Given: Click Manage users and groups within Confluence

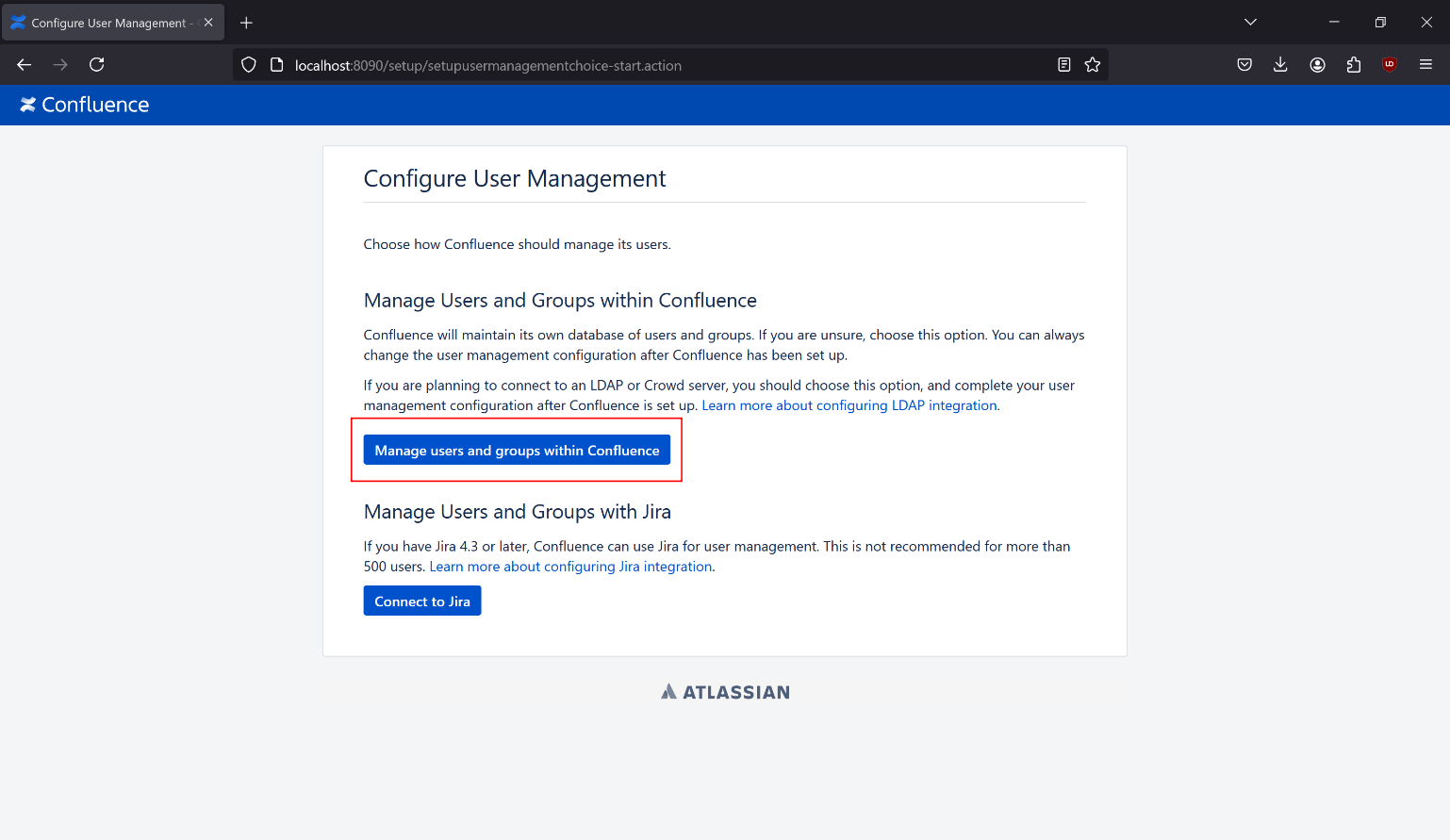Looking at the screenshot, I should 517,450.
